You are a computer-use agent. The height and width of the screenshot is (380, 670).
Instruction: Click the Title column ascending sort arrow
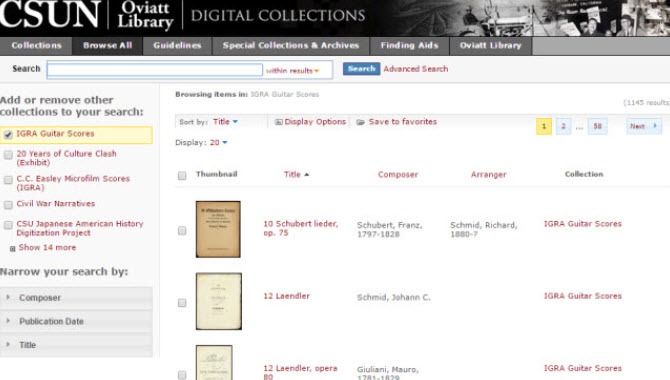(307, 174)
